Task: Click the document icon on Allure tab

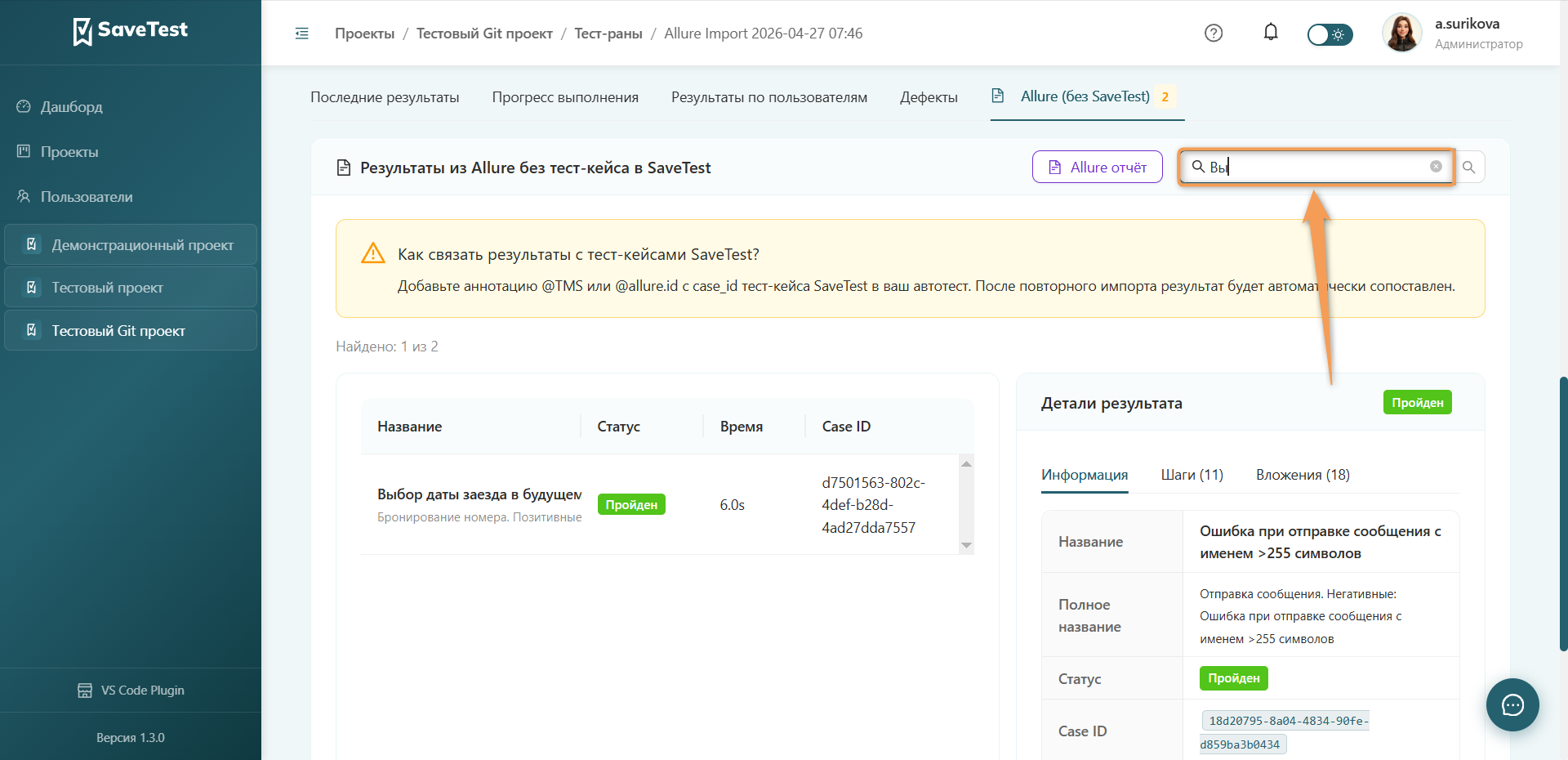Action: point(998,96)
